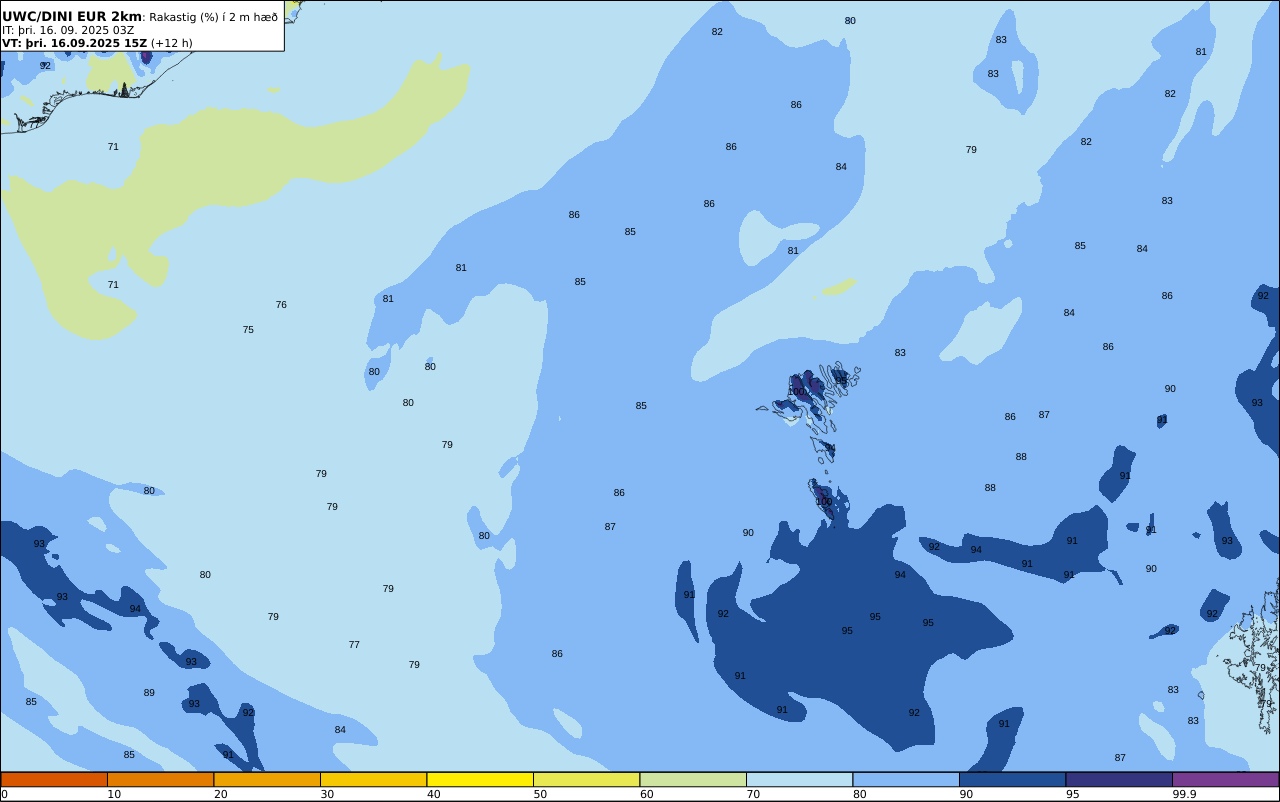Click the legend tick label "40"

433,794
